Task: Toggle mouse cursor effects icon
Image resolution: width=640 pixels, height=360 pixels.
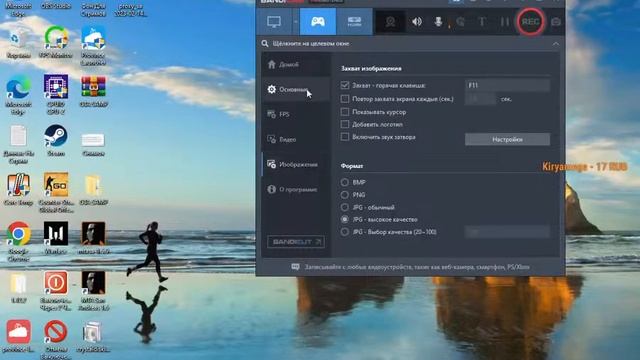Action: coord(460,22)
